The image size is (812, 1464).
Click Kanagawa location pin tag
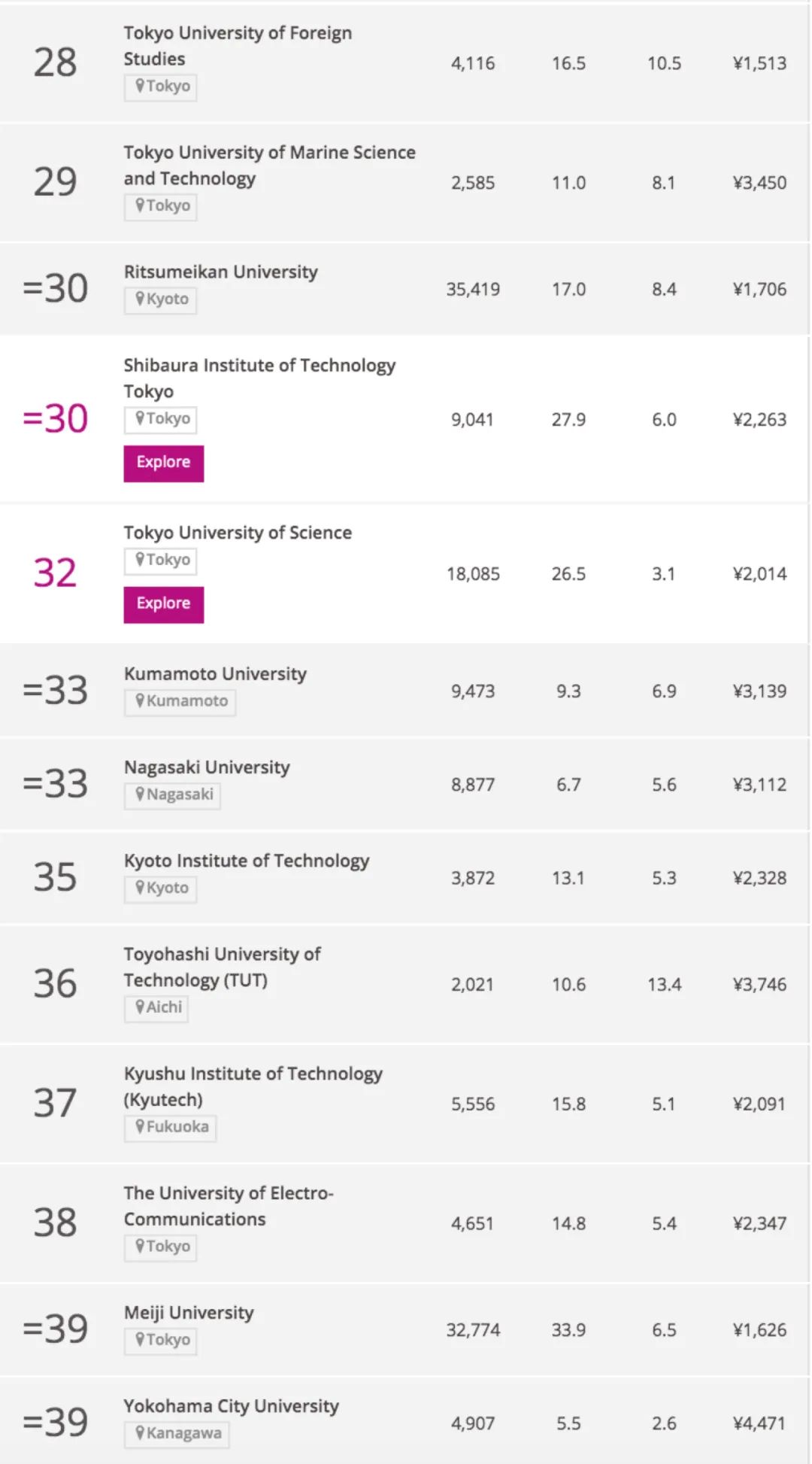[177, 1433]
